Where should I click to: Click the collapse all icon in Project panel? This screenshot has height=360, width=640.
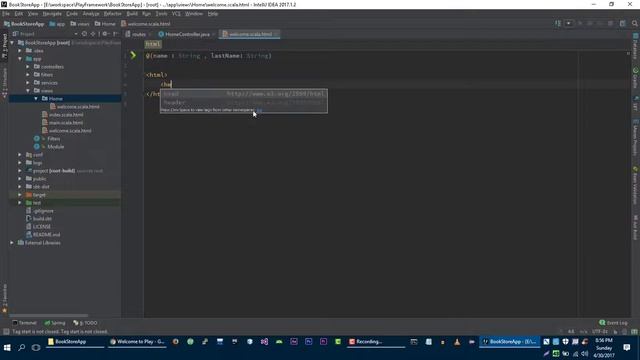pyautogui.click(x=93, y=34)
